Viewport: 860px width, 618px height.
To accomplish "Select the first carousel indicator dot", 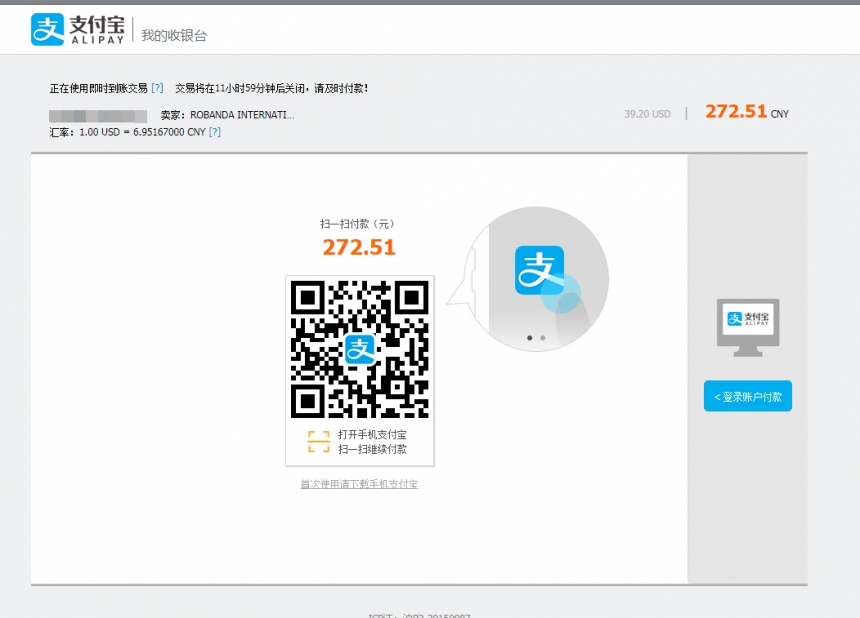I will (x=530, y=338).
